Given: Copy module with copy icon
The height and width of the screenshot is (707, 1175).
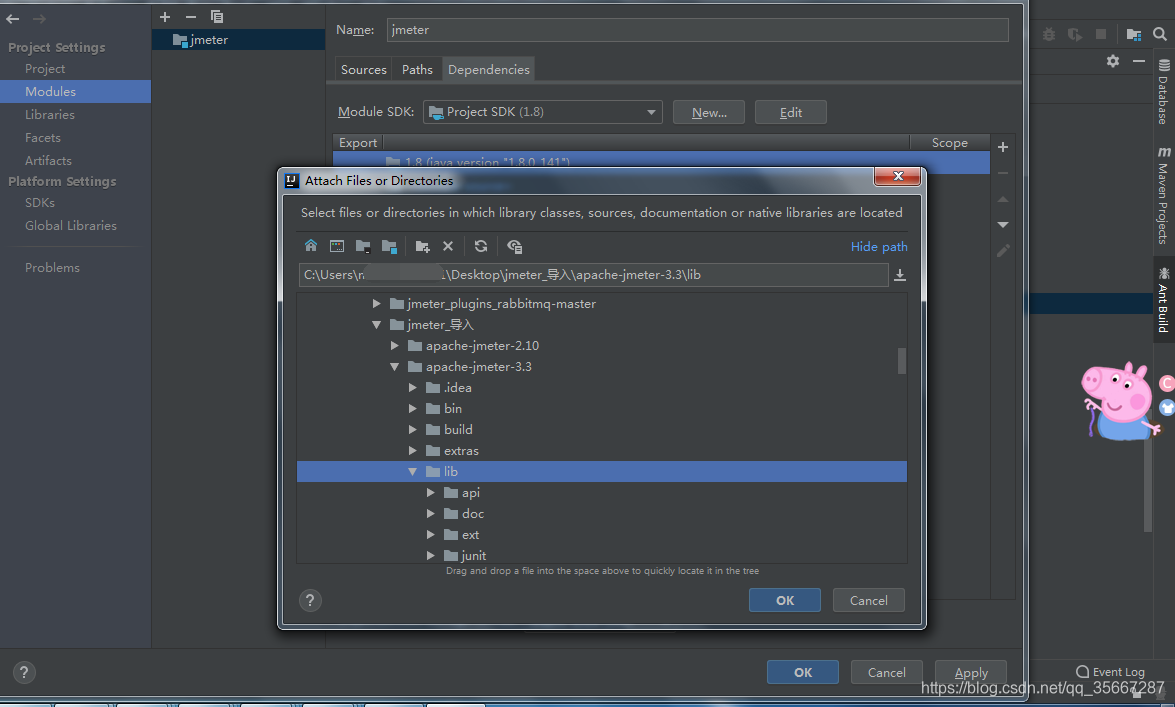Looking at the screenshot, I should [x=217, y=16].
